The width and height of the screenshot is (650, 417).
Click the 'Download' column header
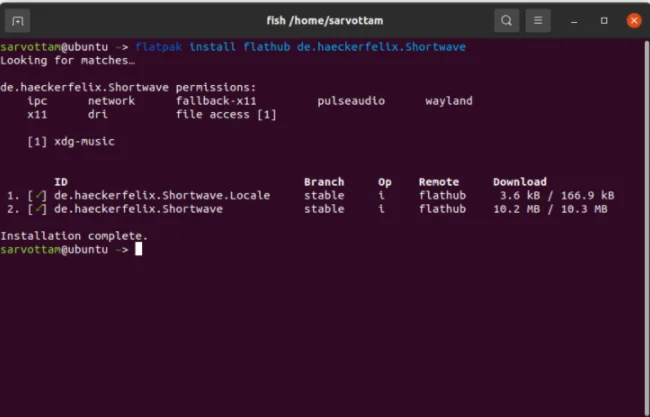pyautogui.click(x=519, y=182)
